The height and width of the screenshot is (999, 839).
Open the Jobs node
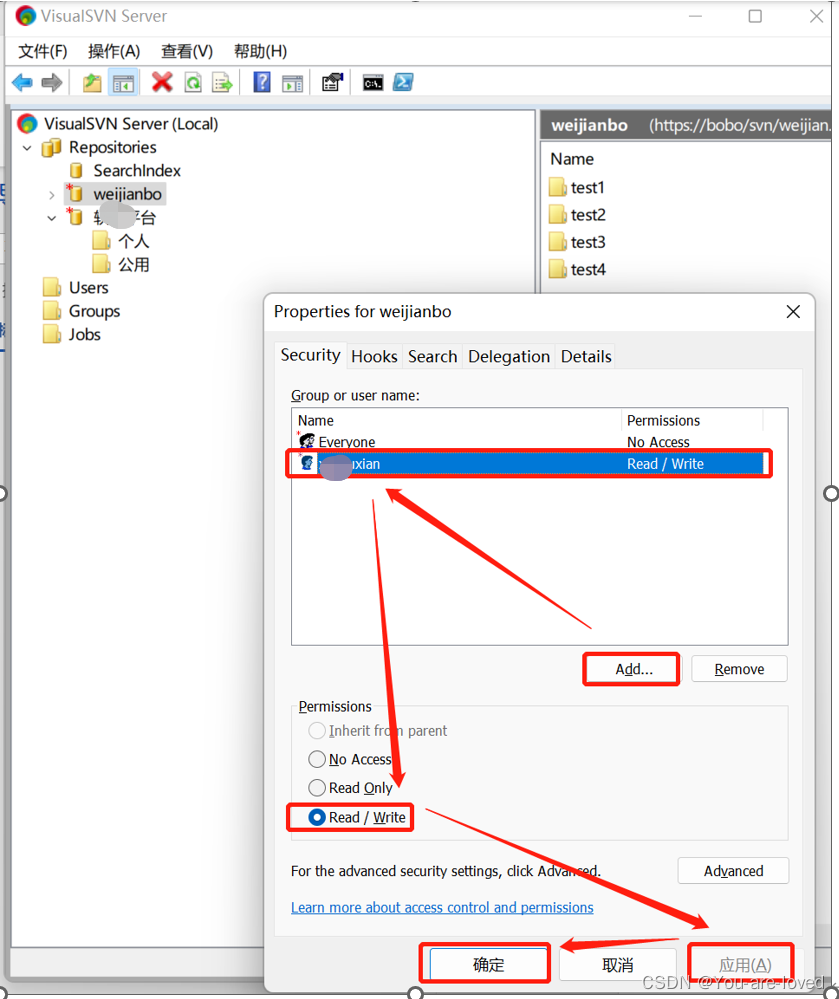click(x=85, y=334)
